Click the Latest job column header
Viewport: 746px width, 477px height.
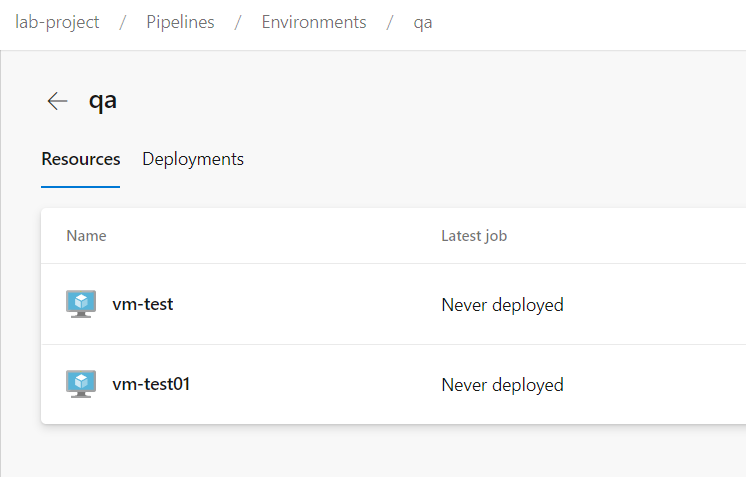474,236
